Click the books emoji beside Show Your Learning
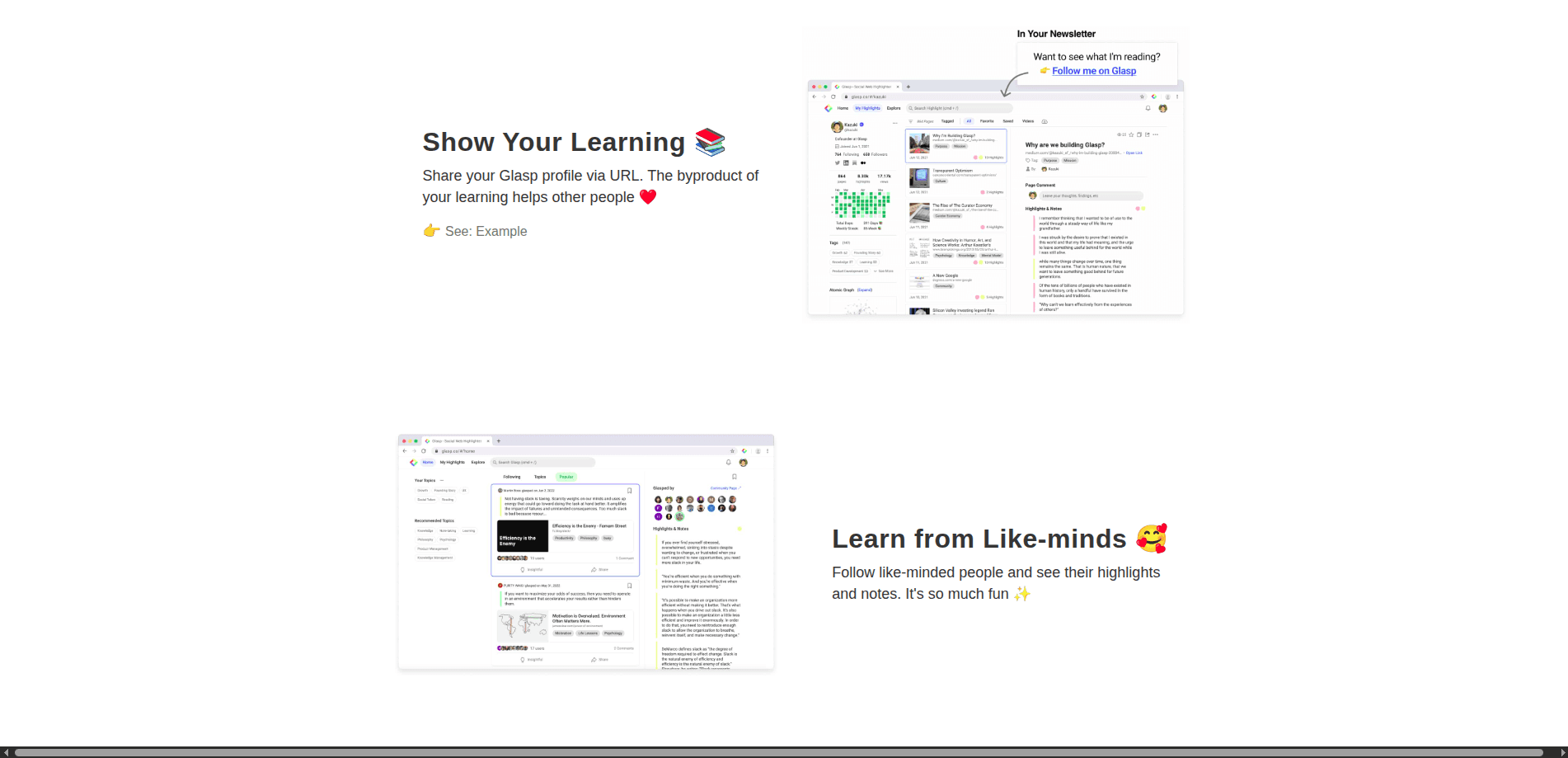1568x758 pixels. coord(710,142)
